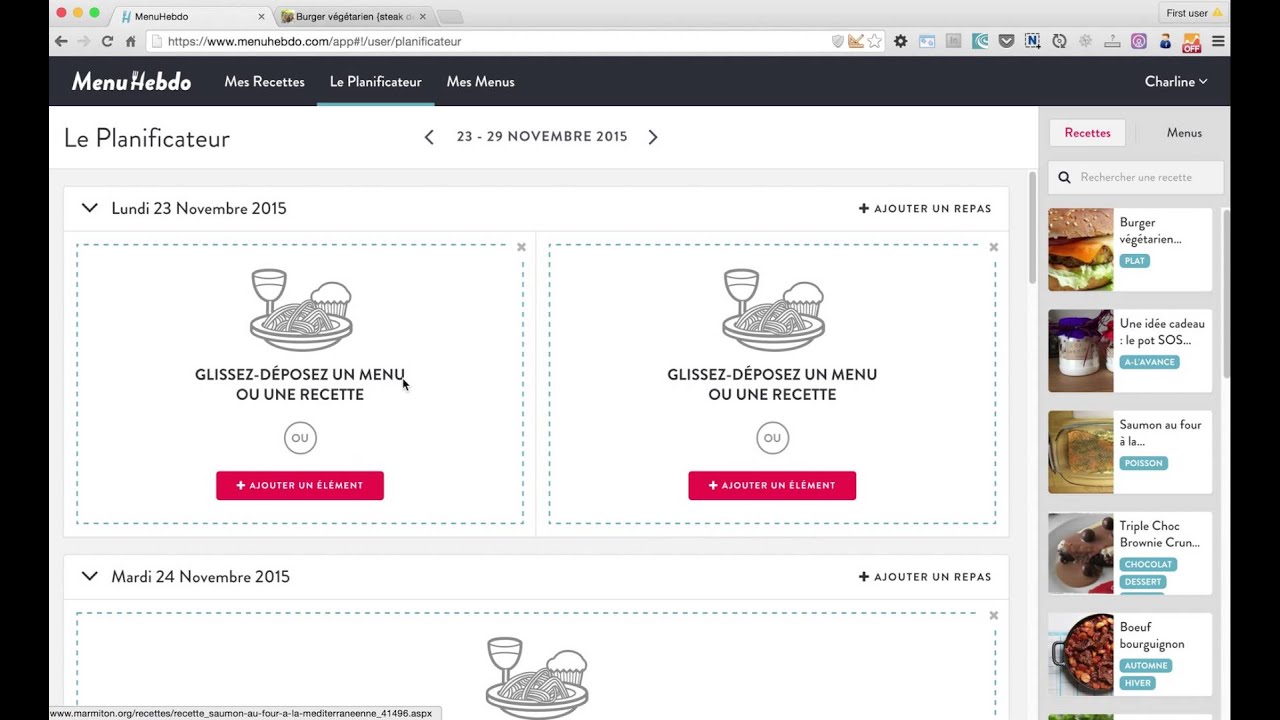Image resolution: width=1280 pixels, height=720 pixels.
Task: Select Boeuf bourguignon recipe thumbnail
Action: 1080,654
